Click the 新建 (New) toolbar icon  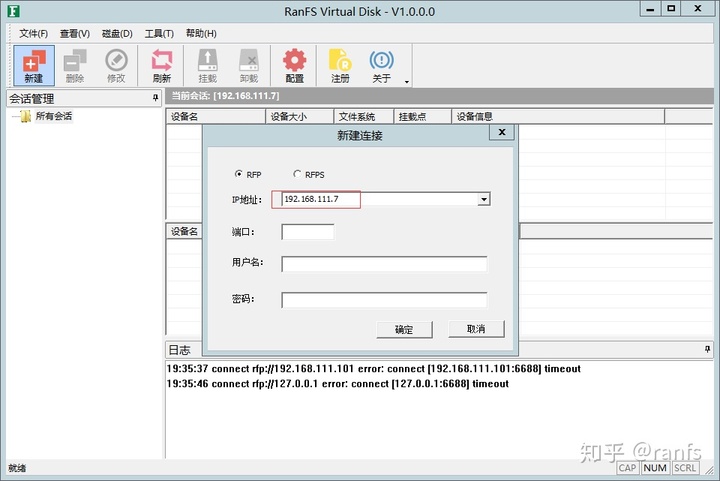click(34, 66)
